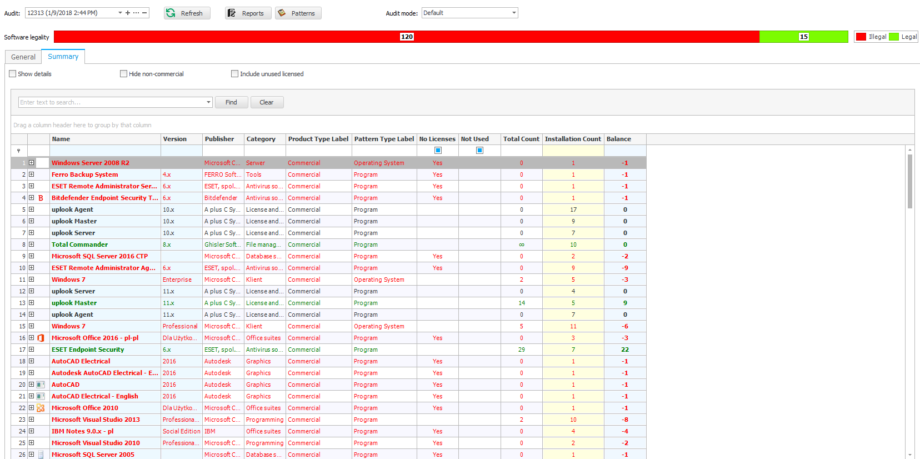
Task: Open the search text history dropdown
Action: [x=209, y=102]
